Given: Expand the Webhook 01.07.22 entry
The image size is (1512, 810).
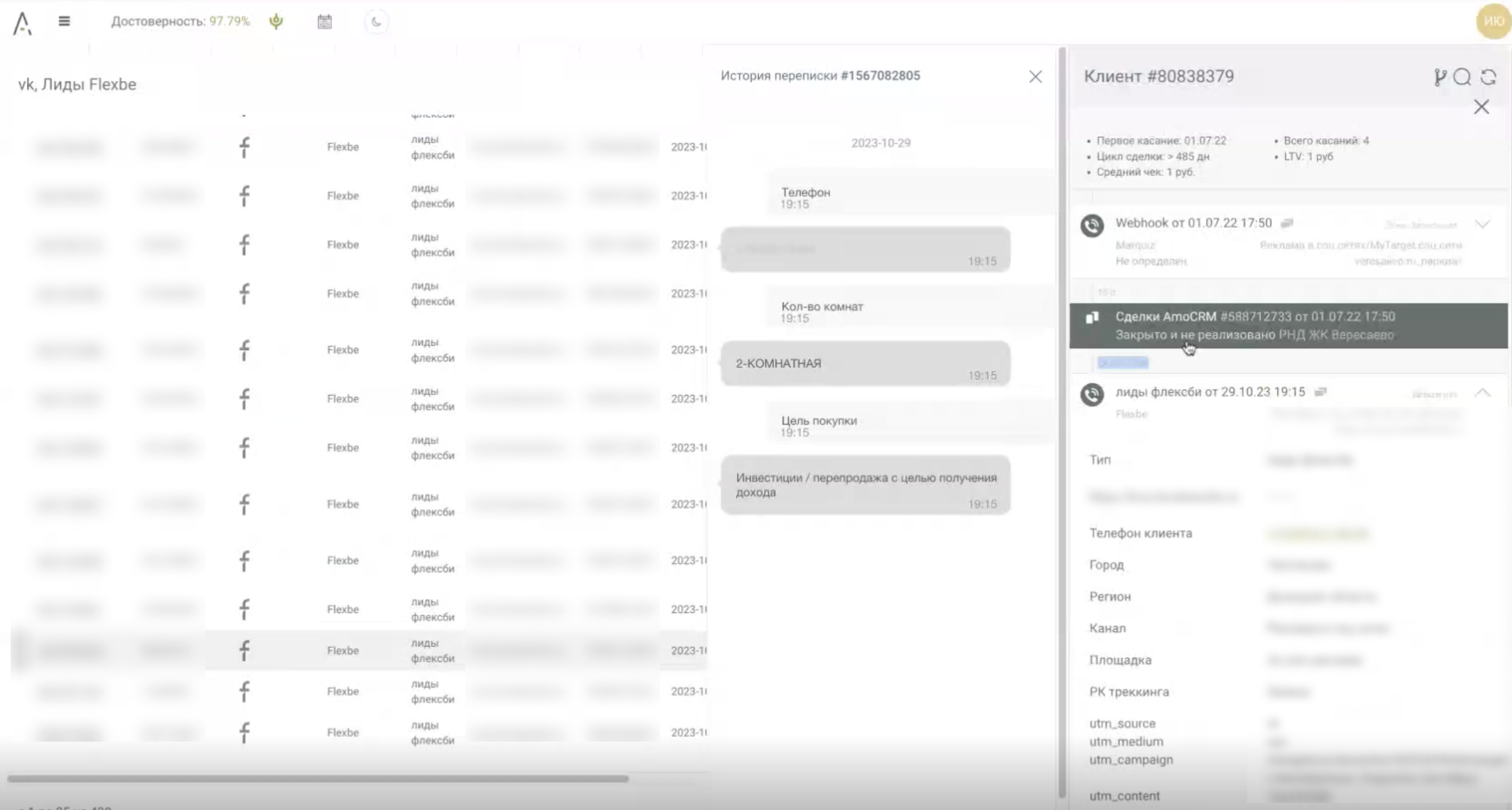Looking at the screenshot, I should 1482,224.
